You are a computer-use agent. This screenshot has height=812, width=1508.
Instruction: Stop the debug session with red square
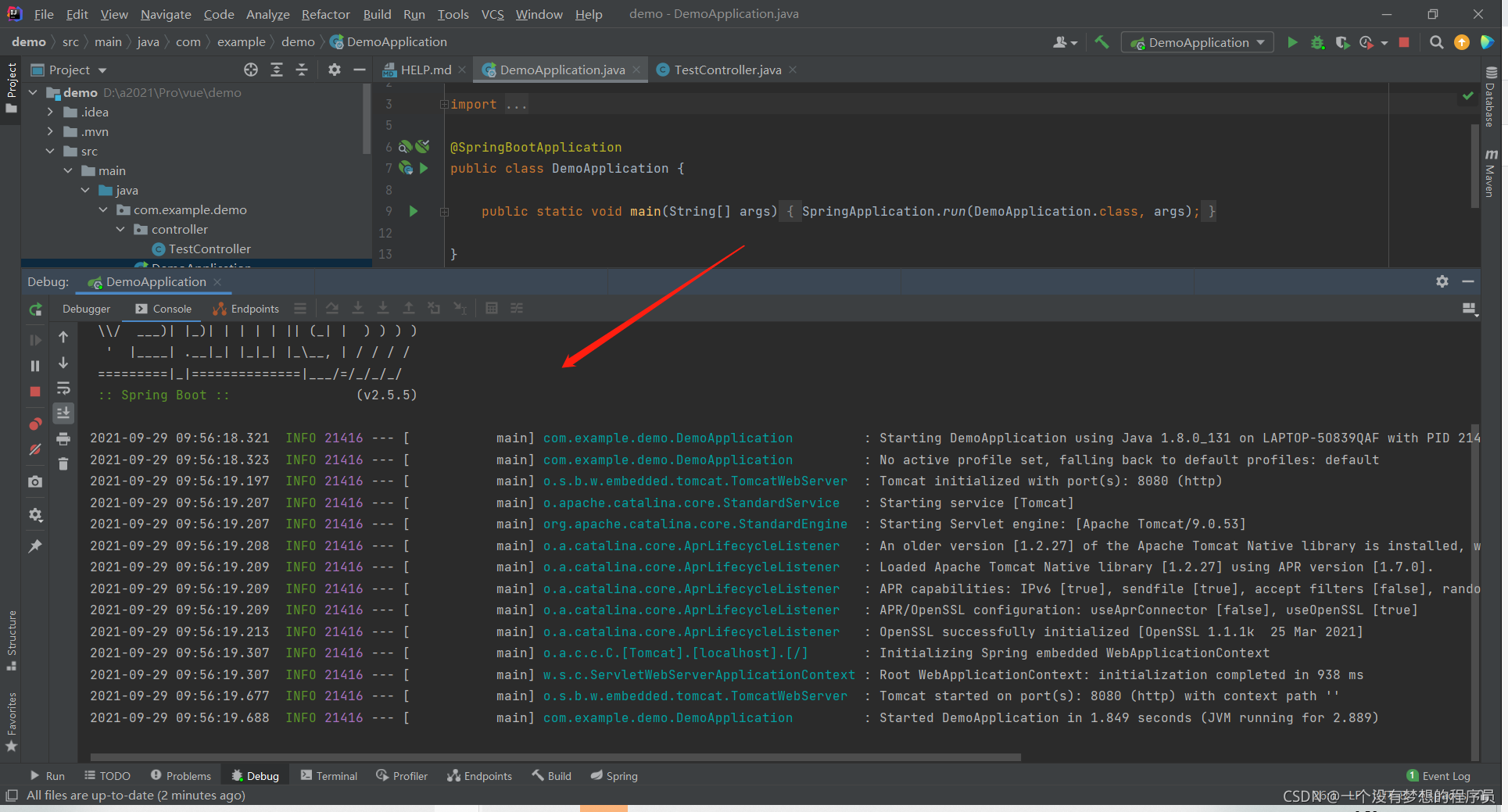point(35,392)
